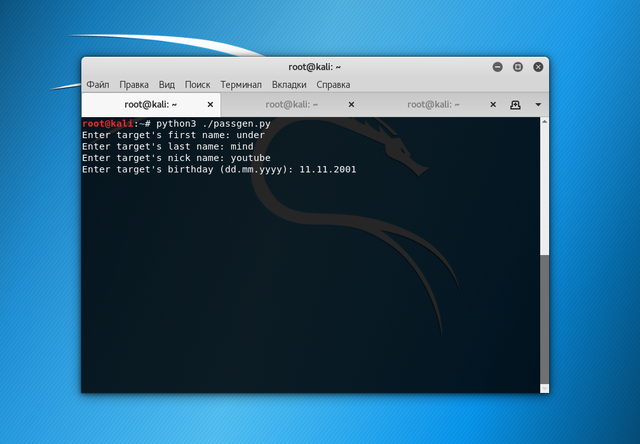Close the third terminal tab

pyautogui.click(x=493, y=104)
